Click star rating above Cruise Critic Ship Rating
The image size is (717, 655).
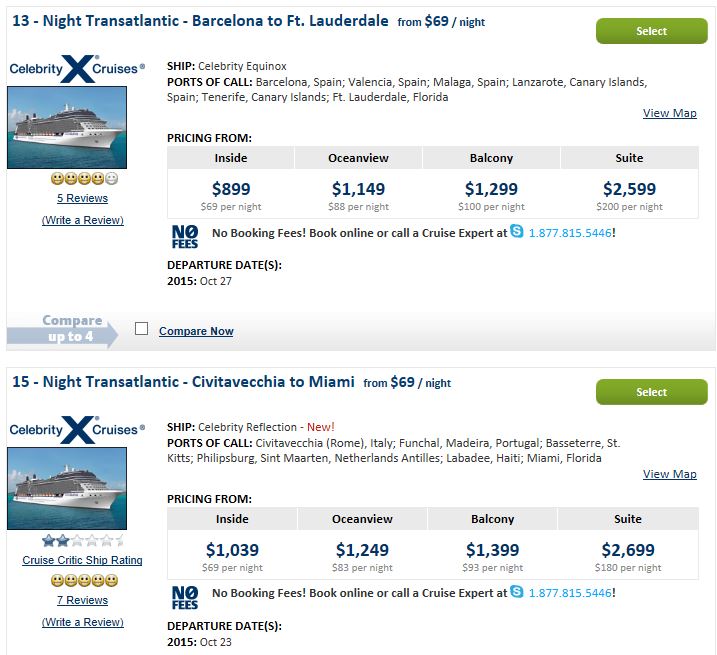click(x=83, y=541)
